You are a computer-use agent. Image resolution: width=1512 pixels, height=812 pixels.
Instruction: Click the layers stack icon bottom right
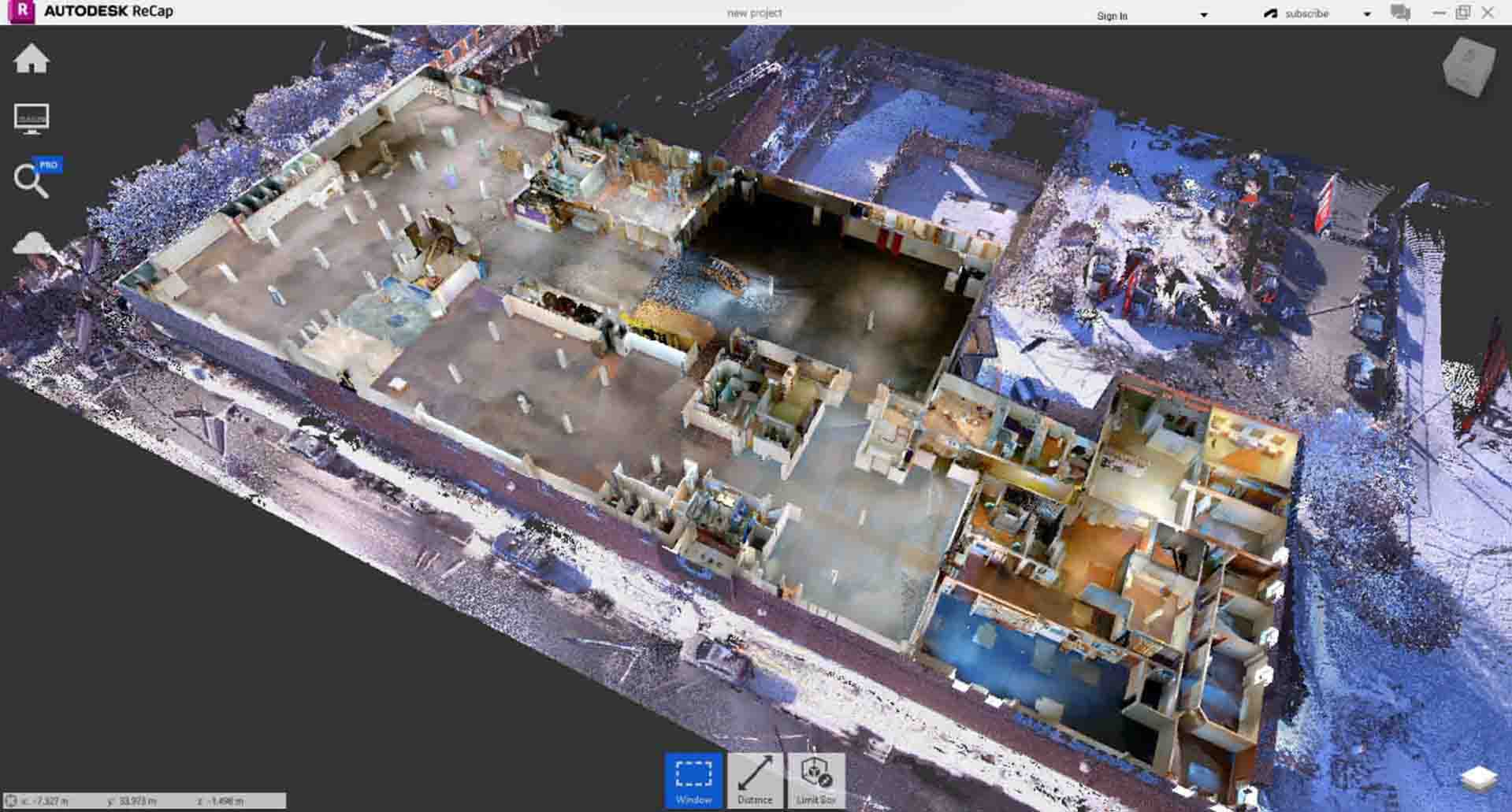click(x=1478, y=778)
